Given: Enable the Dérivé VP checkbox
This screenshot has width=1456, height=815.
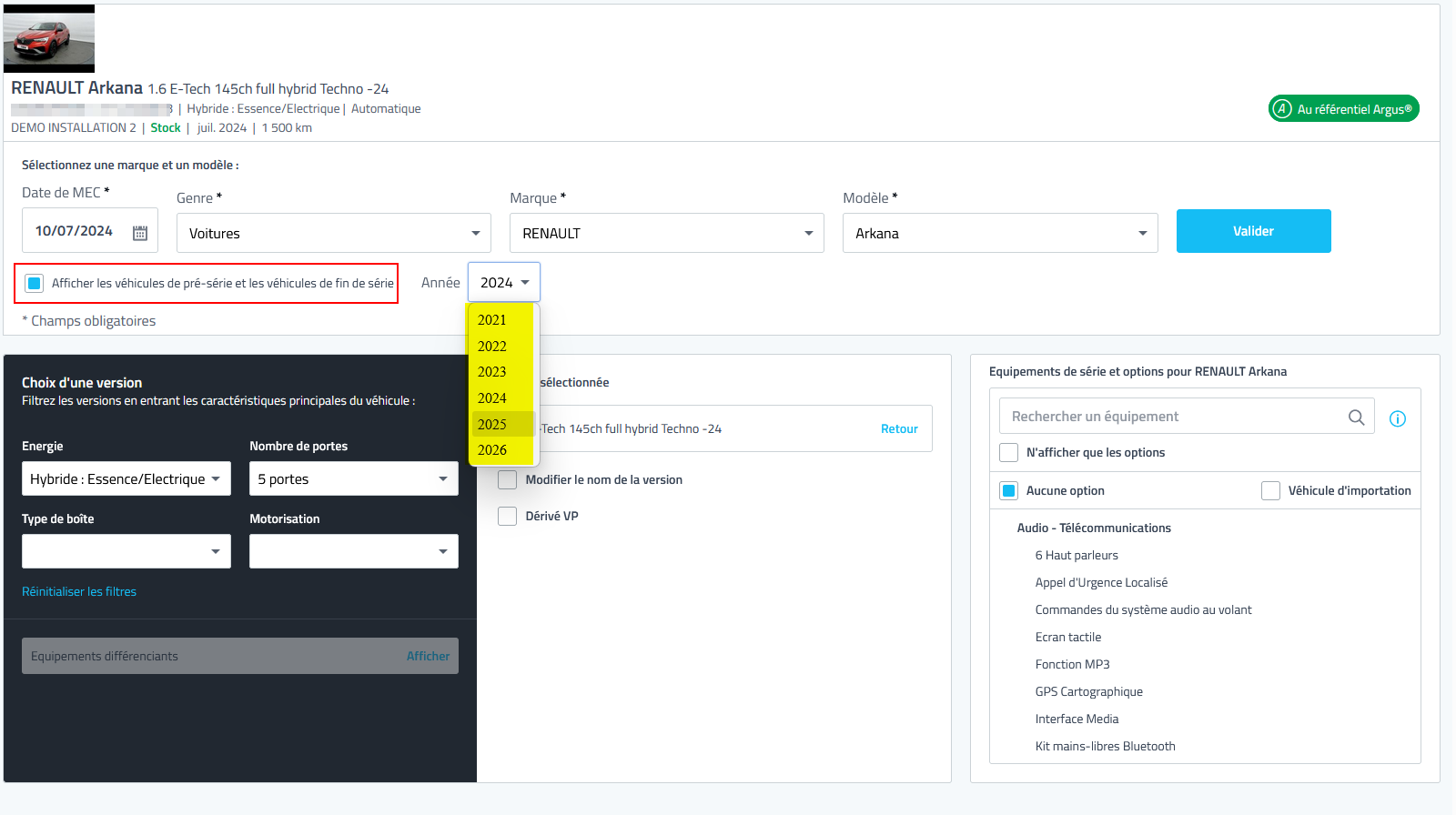Looking at the screenshot, I should (x=508, y=516).
